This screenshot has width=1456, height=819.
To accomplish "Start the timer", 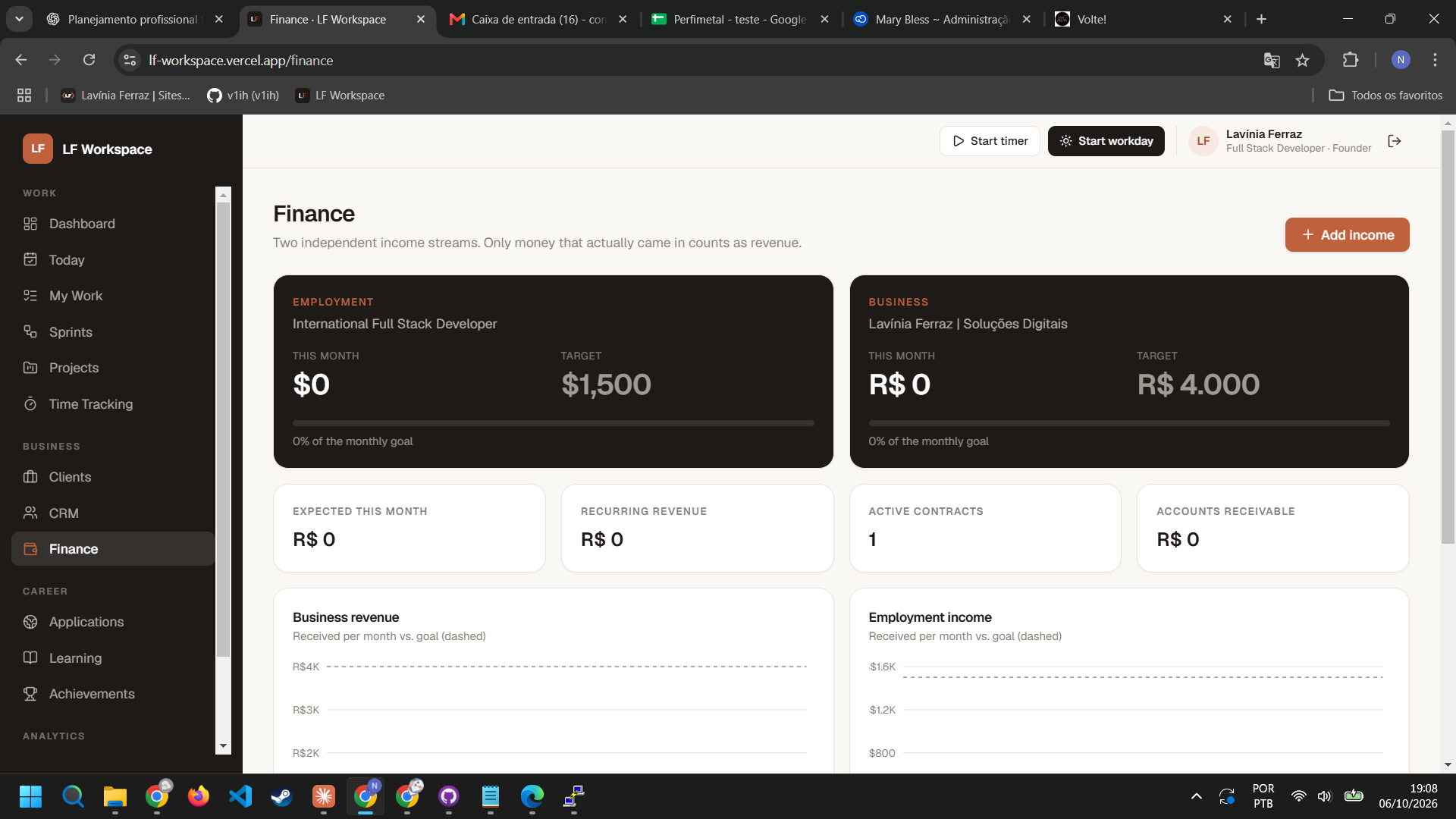I will (x=990, y=141).
